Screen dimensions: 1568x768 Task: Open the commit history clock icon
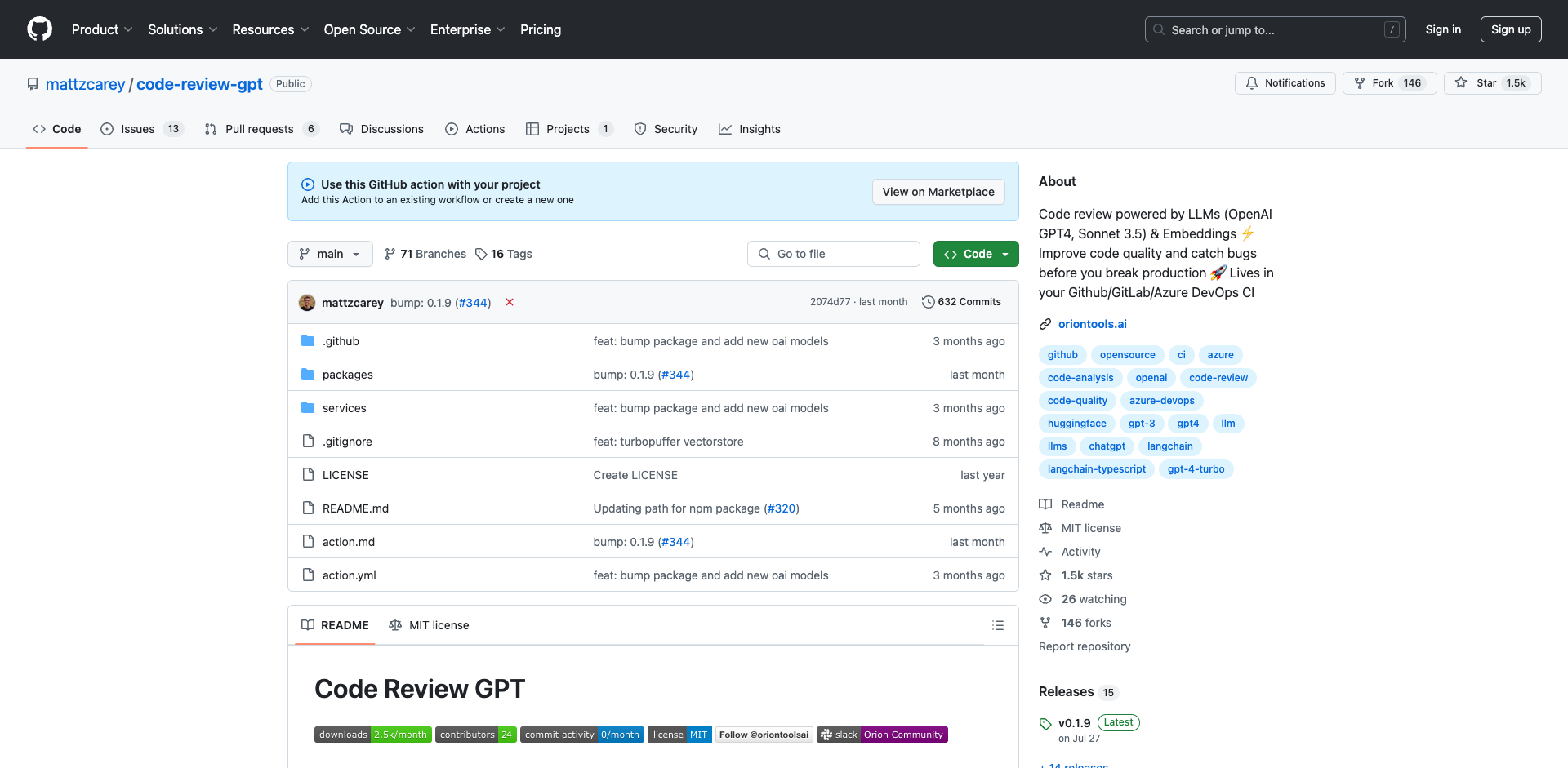[928, 301]
